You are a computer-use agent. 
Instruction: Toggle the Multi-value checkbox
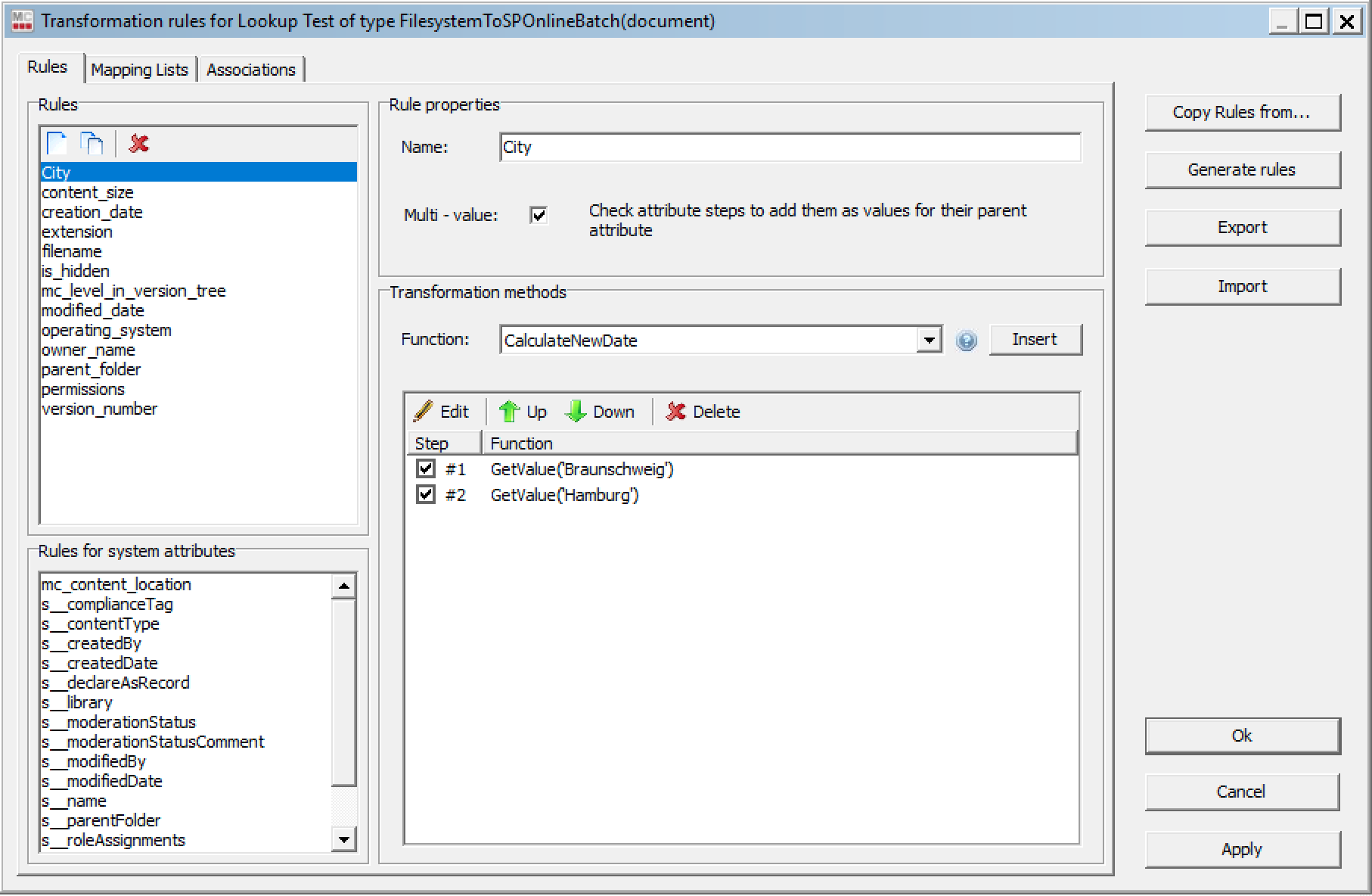539,216
